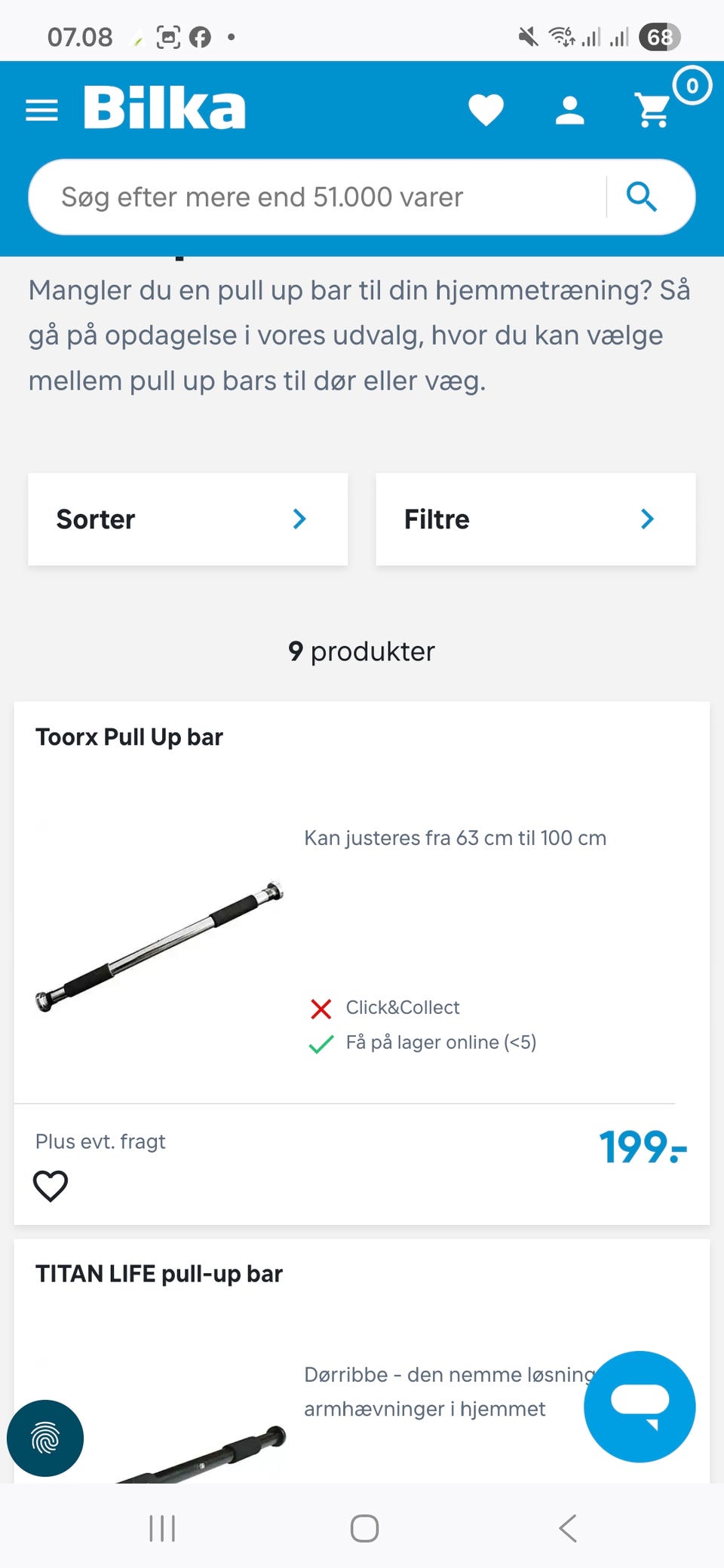Tap the Bilka logo

coord(164,108)
